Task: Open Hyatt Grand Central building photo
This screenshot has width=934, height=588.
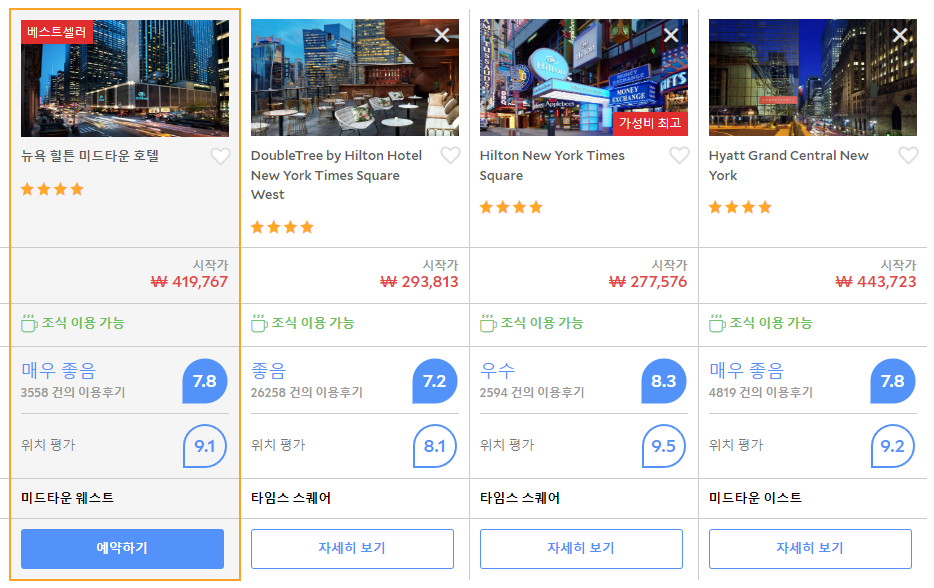Action: point(812,77)
